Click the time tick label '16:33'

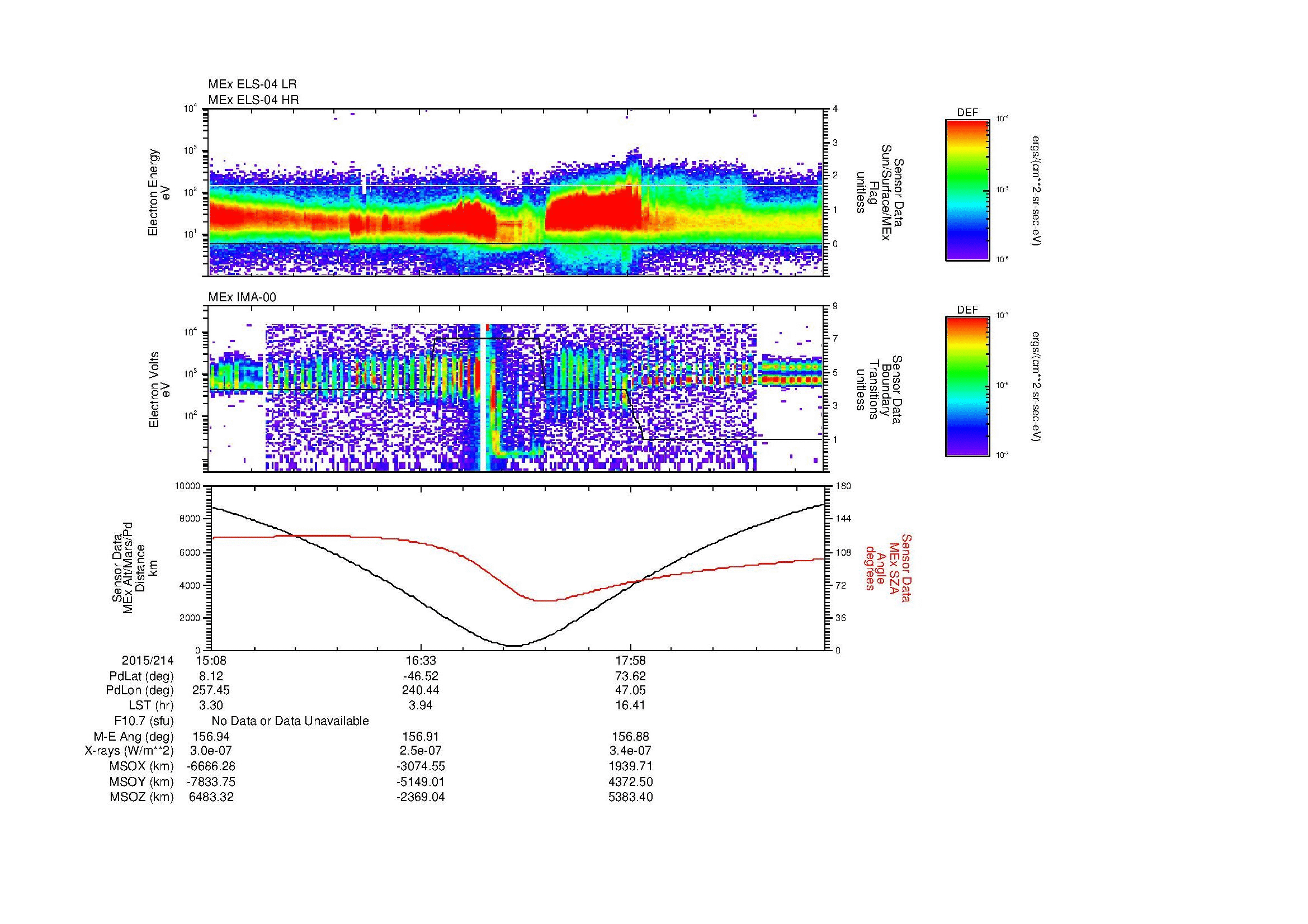(x=421, y=660)
